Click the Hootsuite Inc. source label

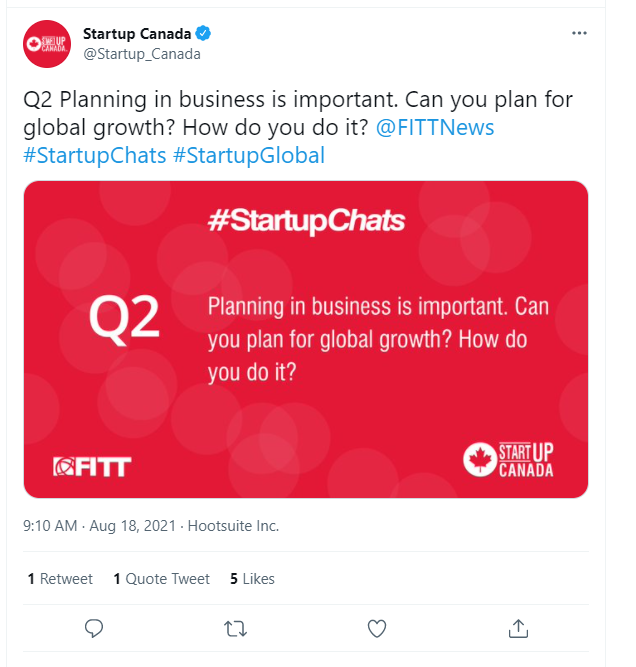234,526
